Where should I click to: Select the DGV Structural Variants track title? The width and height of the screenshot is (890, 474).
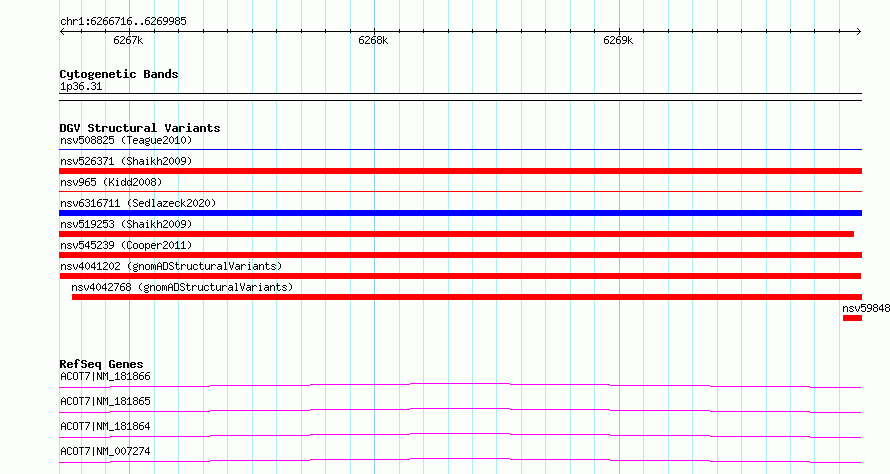pyautogui.click(x=140, y=128)
